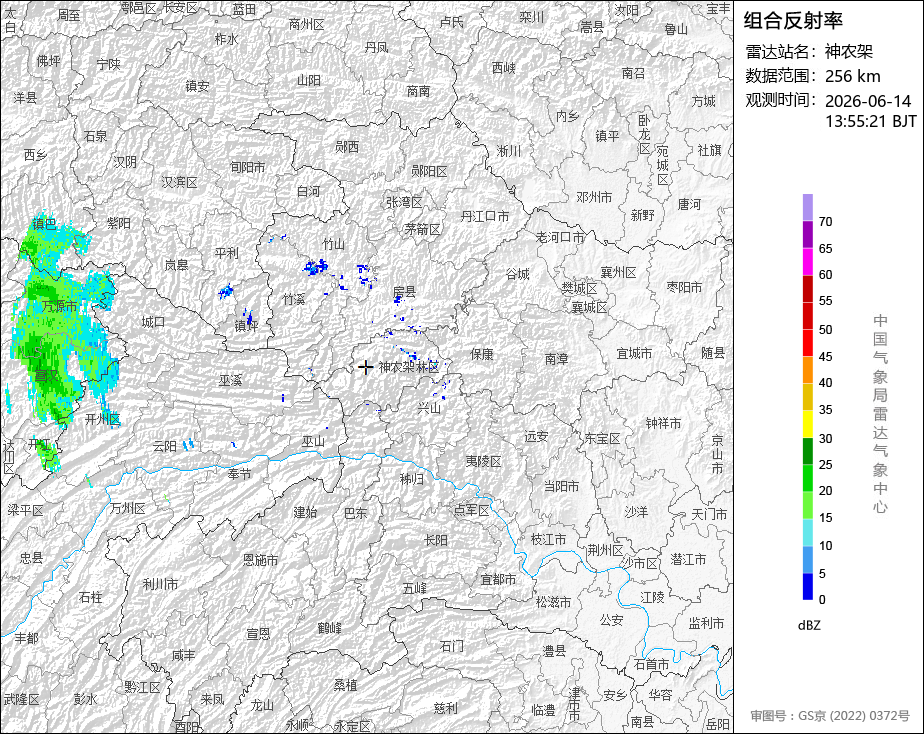Click the 保康 label on the map
Viewport: 924px width, 734px height.
[x=482, y=354]
